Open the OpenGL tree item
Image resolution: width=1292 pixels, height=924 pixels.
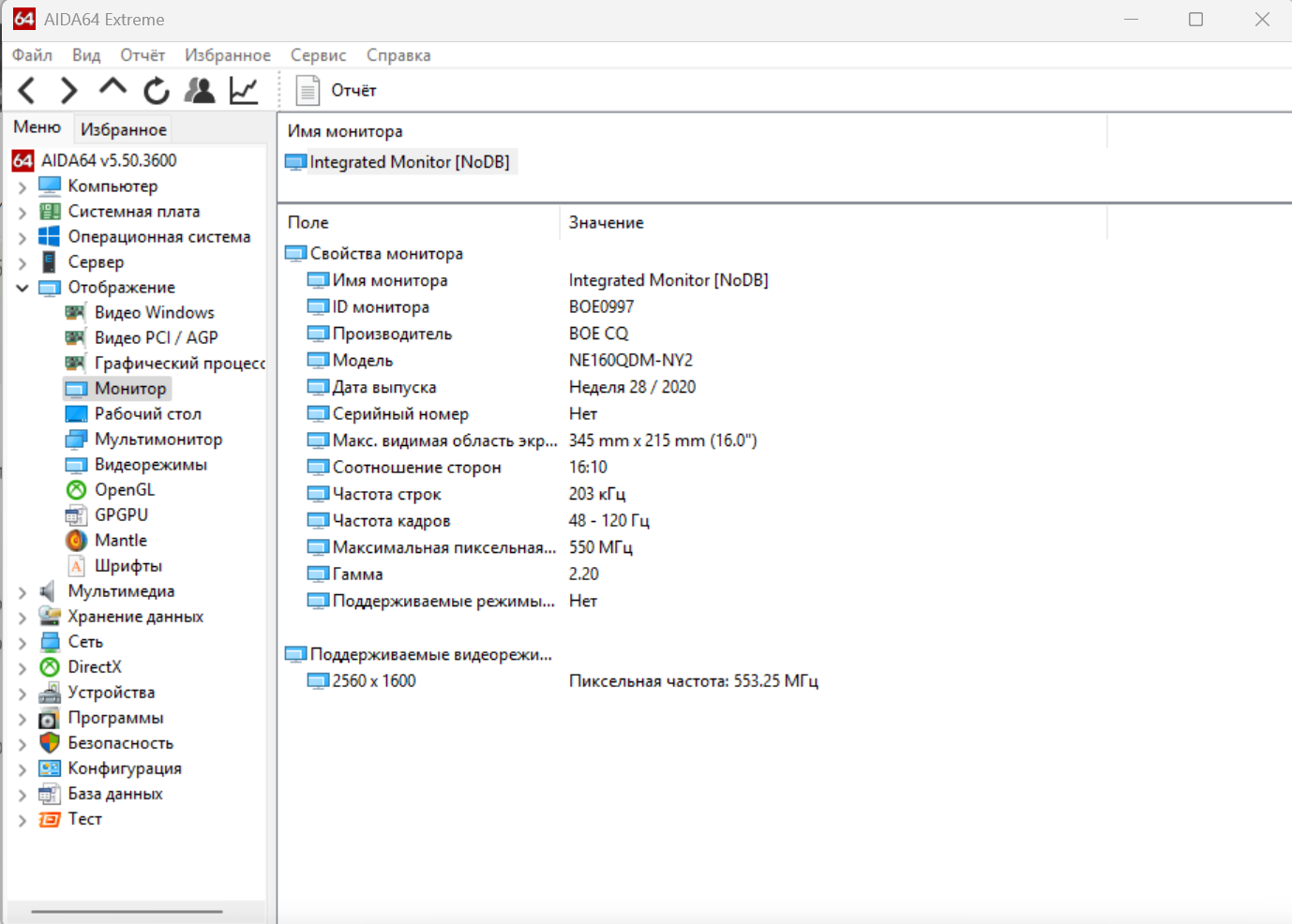coord(124,490)
